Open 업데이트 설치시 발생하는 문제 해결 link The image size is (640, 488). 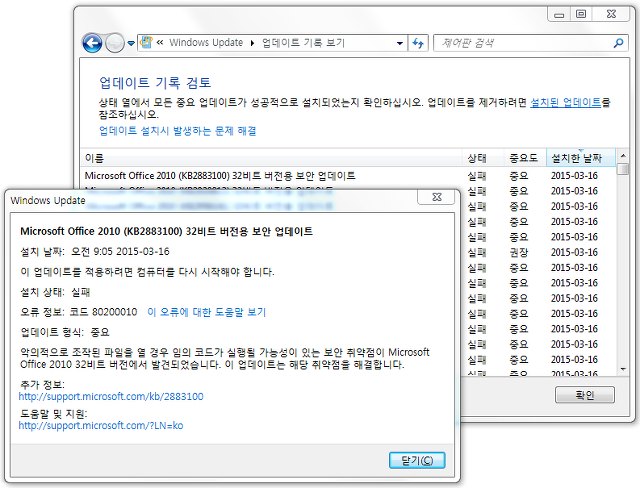178,131
